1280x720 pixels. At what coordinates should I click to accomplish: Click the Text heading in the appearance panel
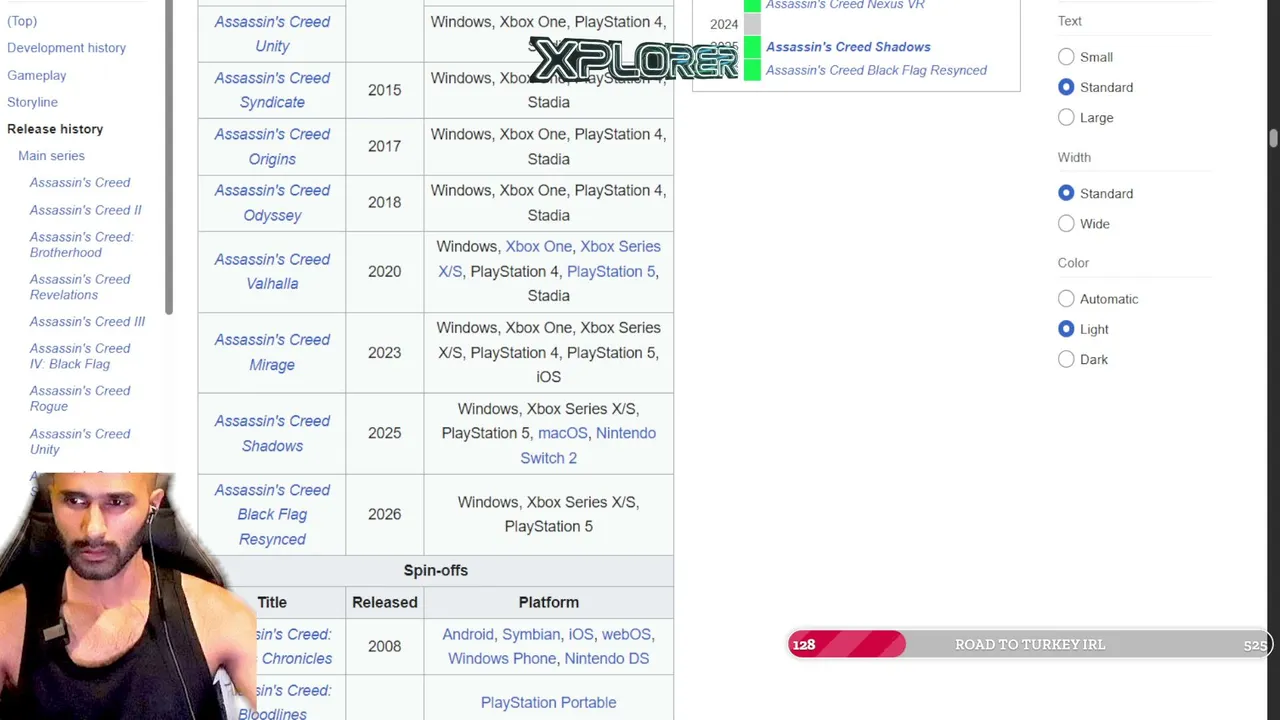pyautogui.click(x=1070, y=21)
